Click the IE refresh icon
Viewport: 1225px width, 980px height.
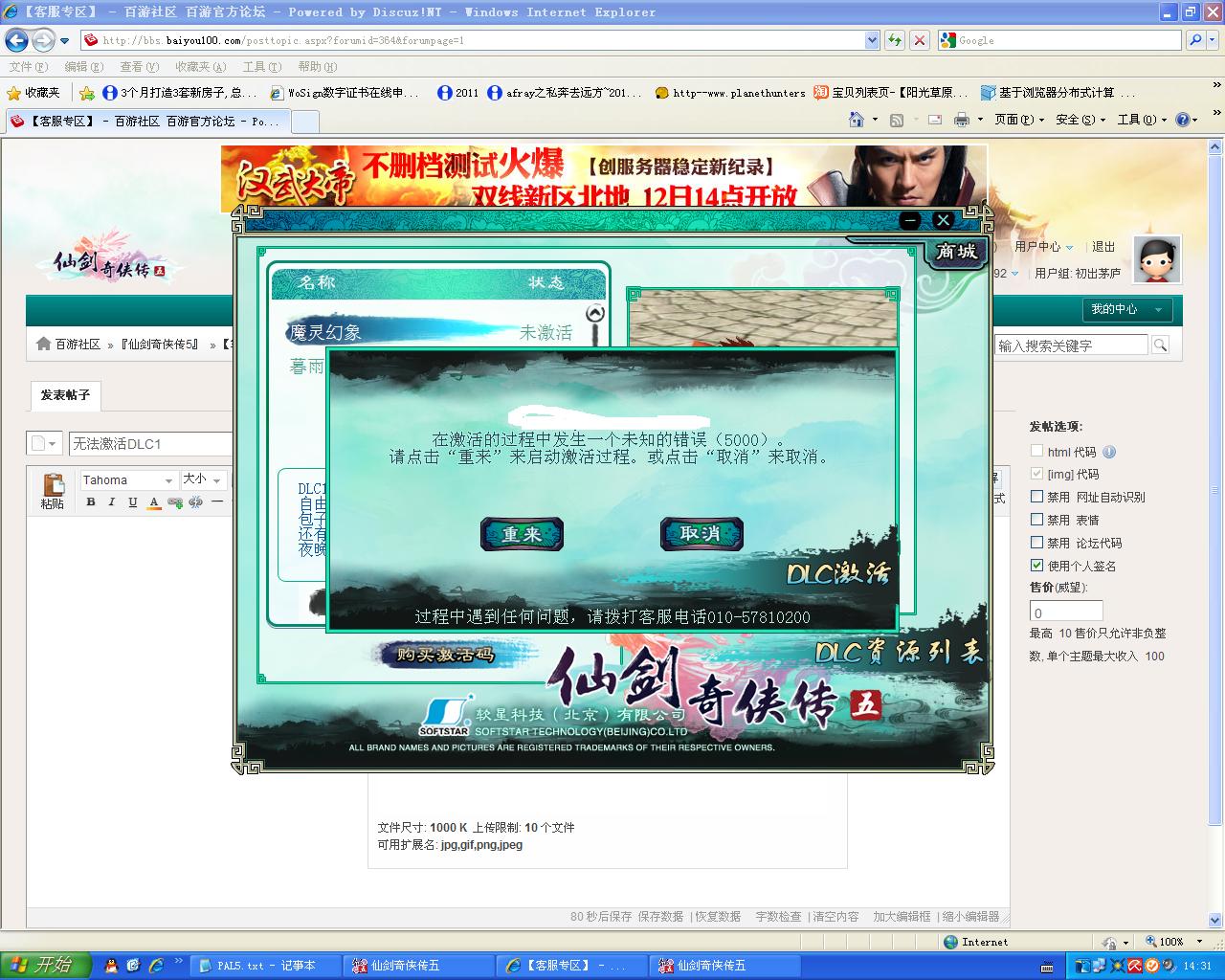click(x=895, y=40)
